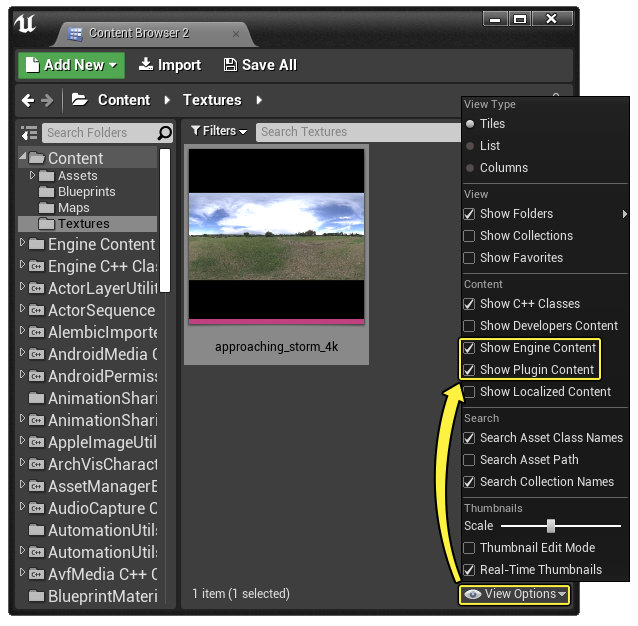Viewport: 638px width, 626px height.
Task: Click the Unreal Engine logo icon
Action: point(25,24)
